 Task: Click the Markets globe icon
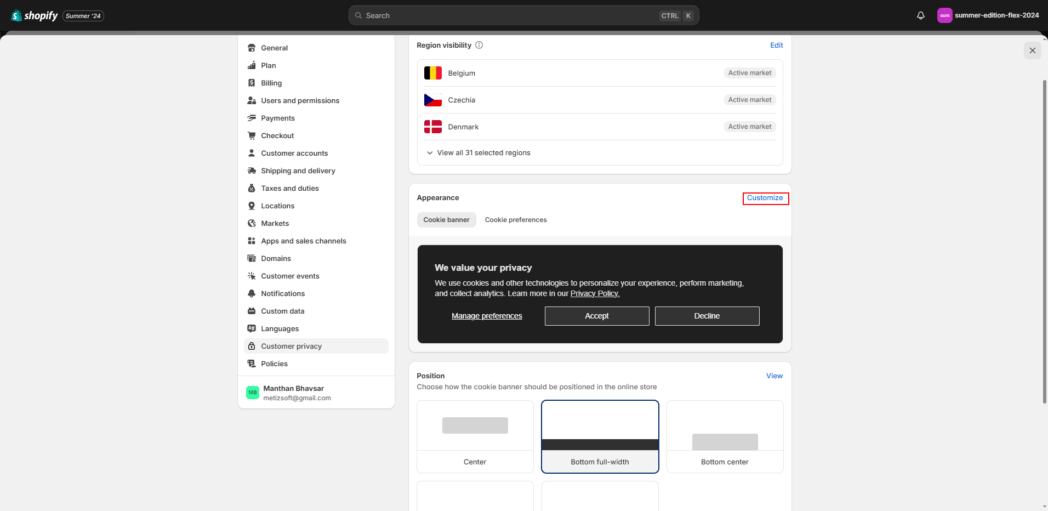tap(251, 223)
